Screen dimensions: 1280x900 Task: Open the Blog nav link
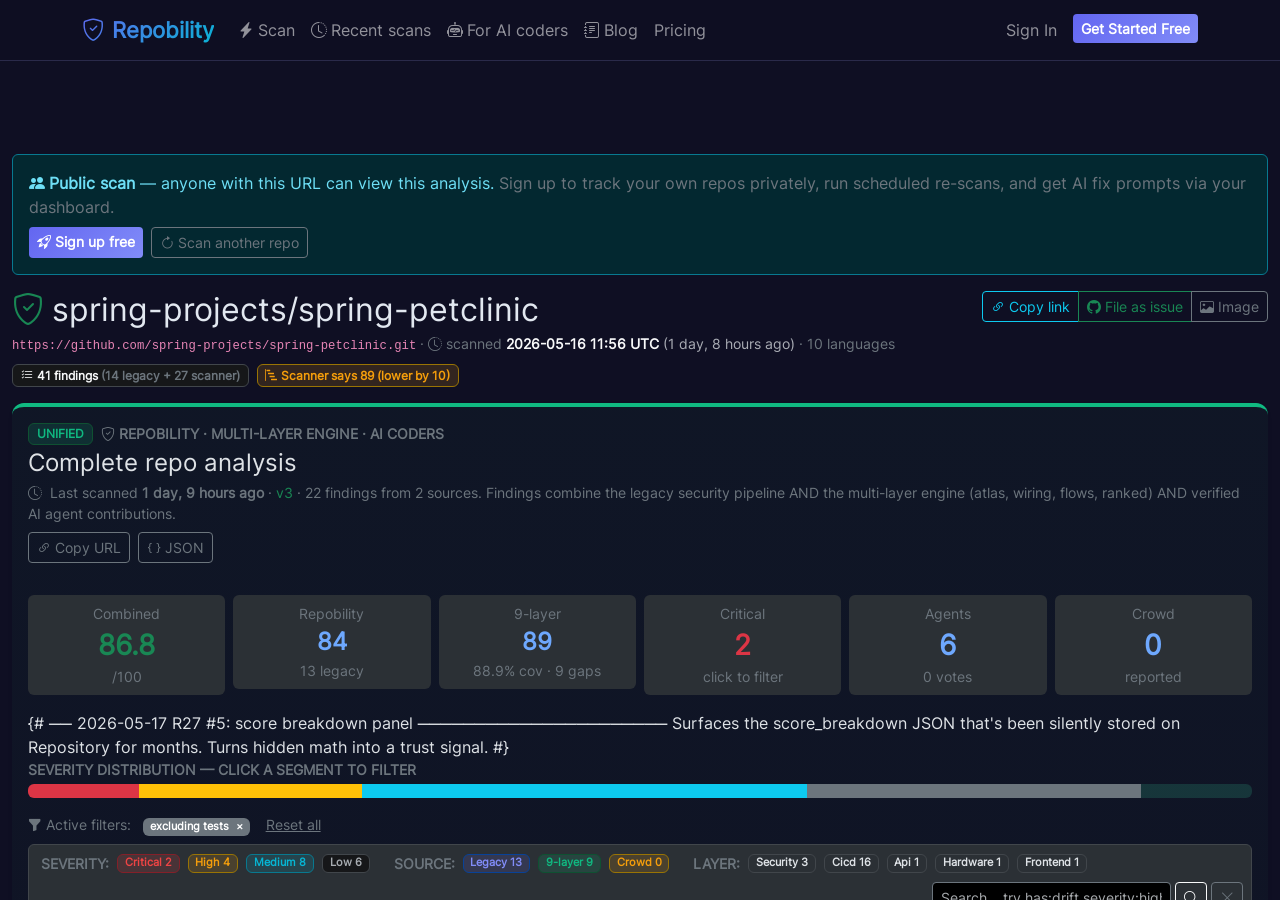(611, 30)
